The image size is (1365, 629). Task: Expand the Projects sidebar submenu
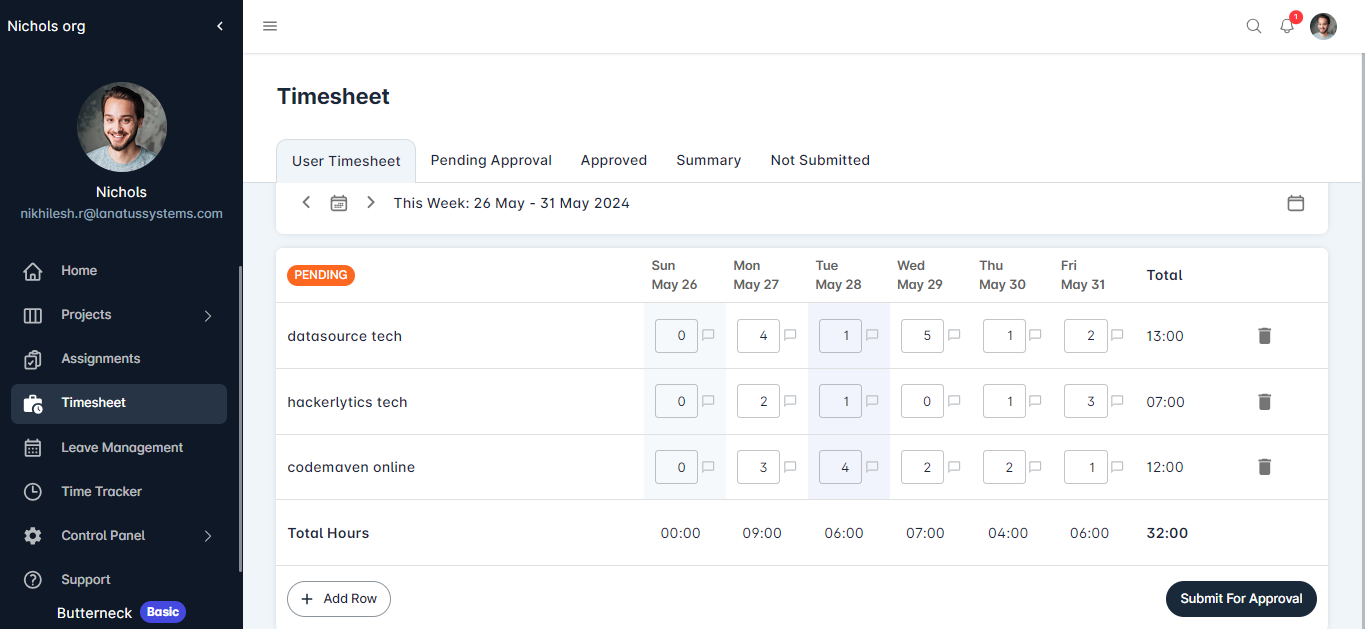coord(208,315)
